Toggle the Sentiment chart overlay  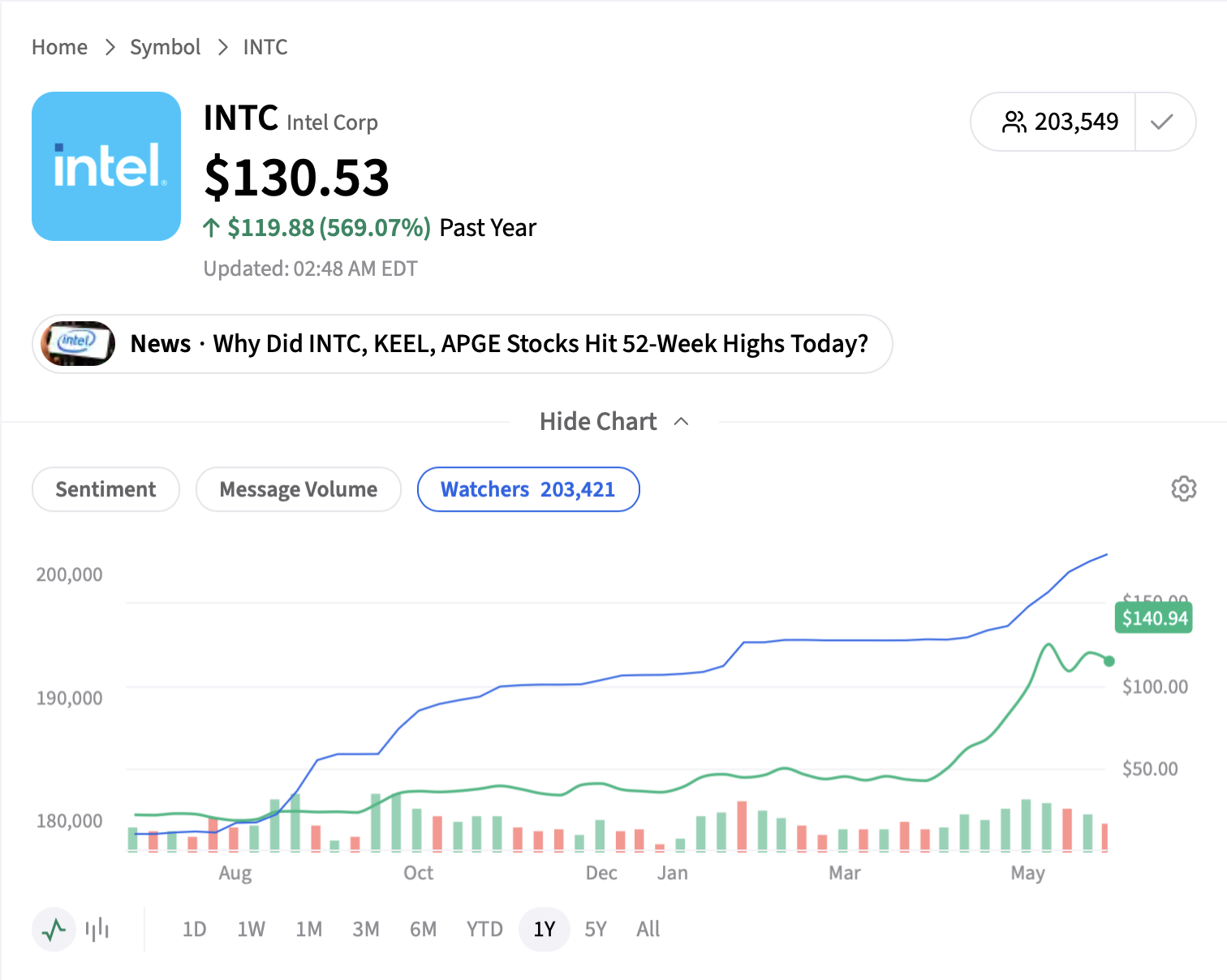coord(105,489)
